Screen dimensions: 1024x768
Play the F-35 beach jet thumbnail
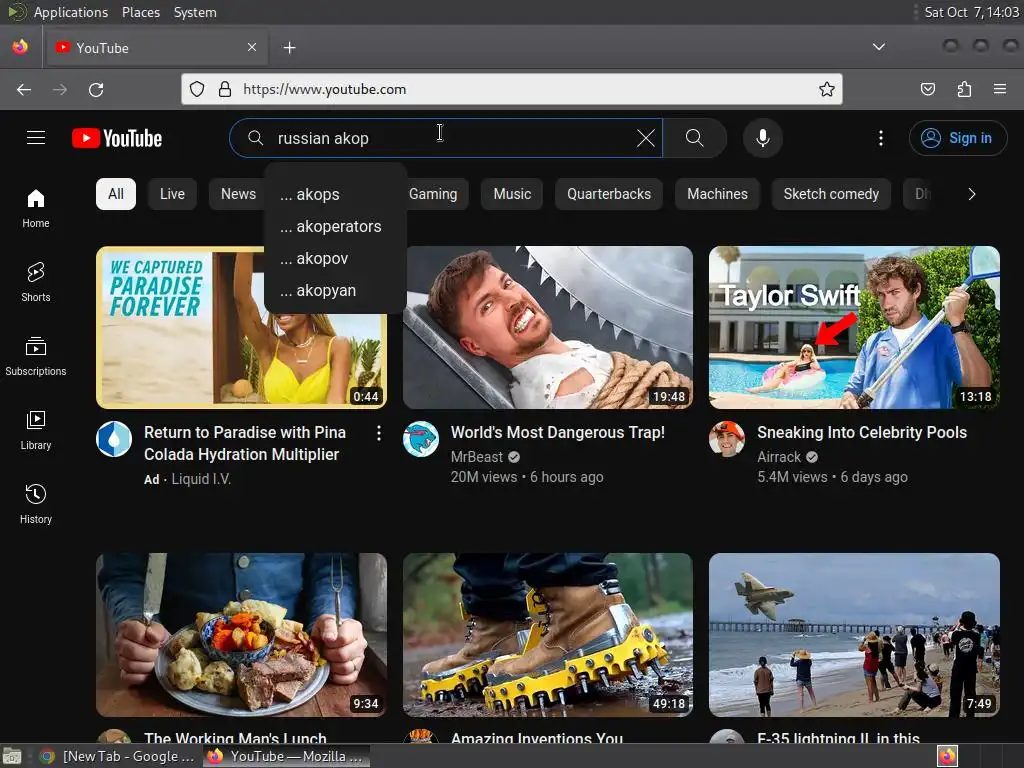[854, 635]
